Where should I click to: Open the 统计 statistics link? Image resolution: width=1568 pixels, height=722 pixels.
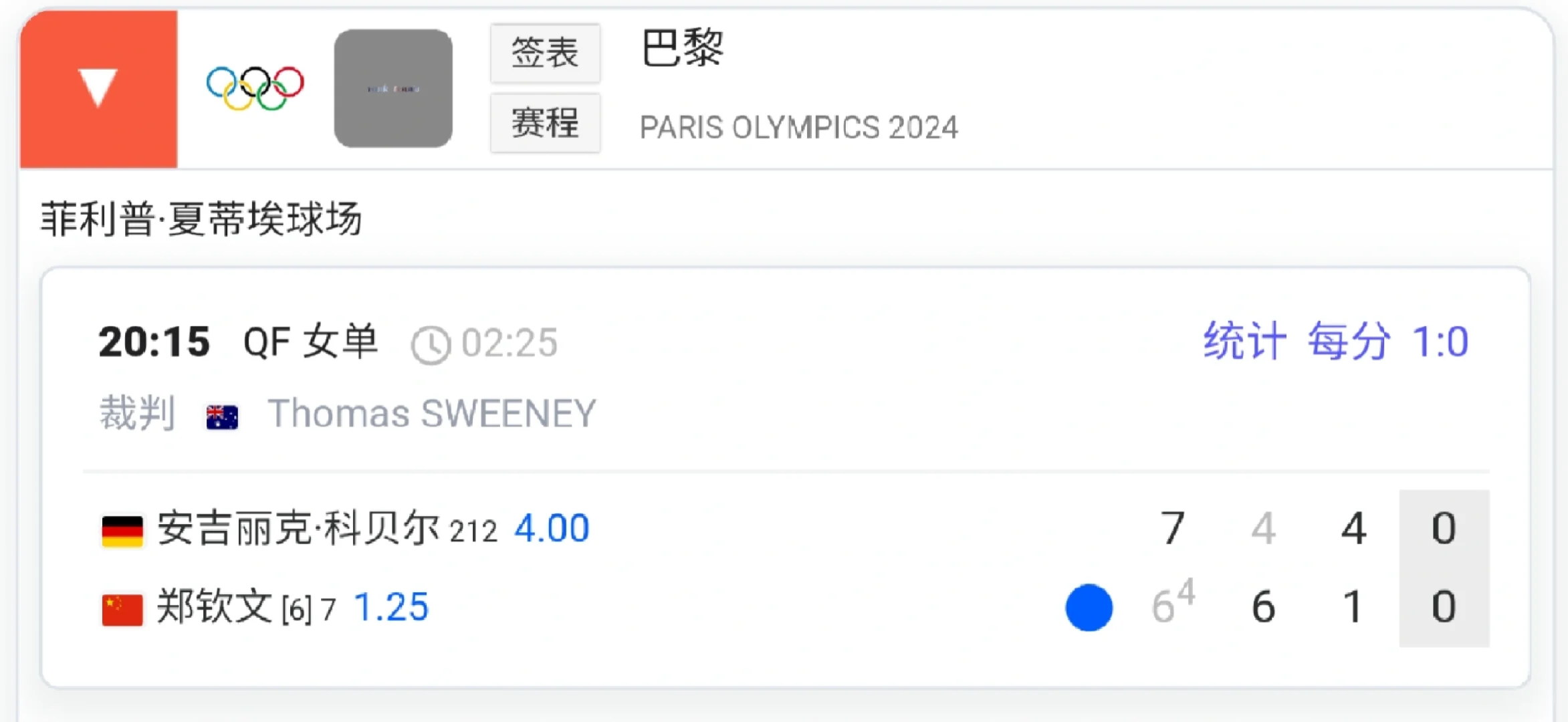coord(1245,342)
